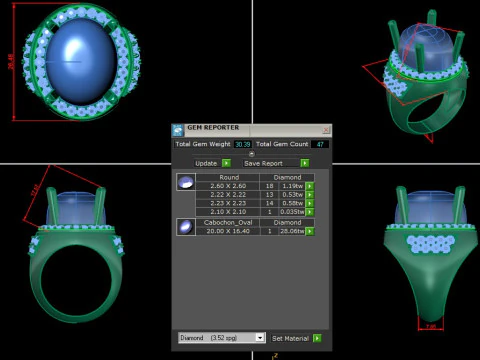
Task: Click the blue oval cabochon in top view
Action: pyautogui.click(x=82, y=61)
